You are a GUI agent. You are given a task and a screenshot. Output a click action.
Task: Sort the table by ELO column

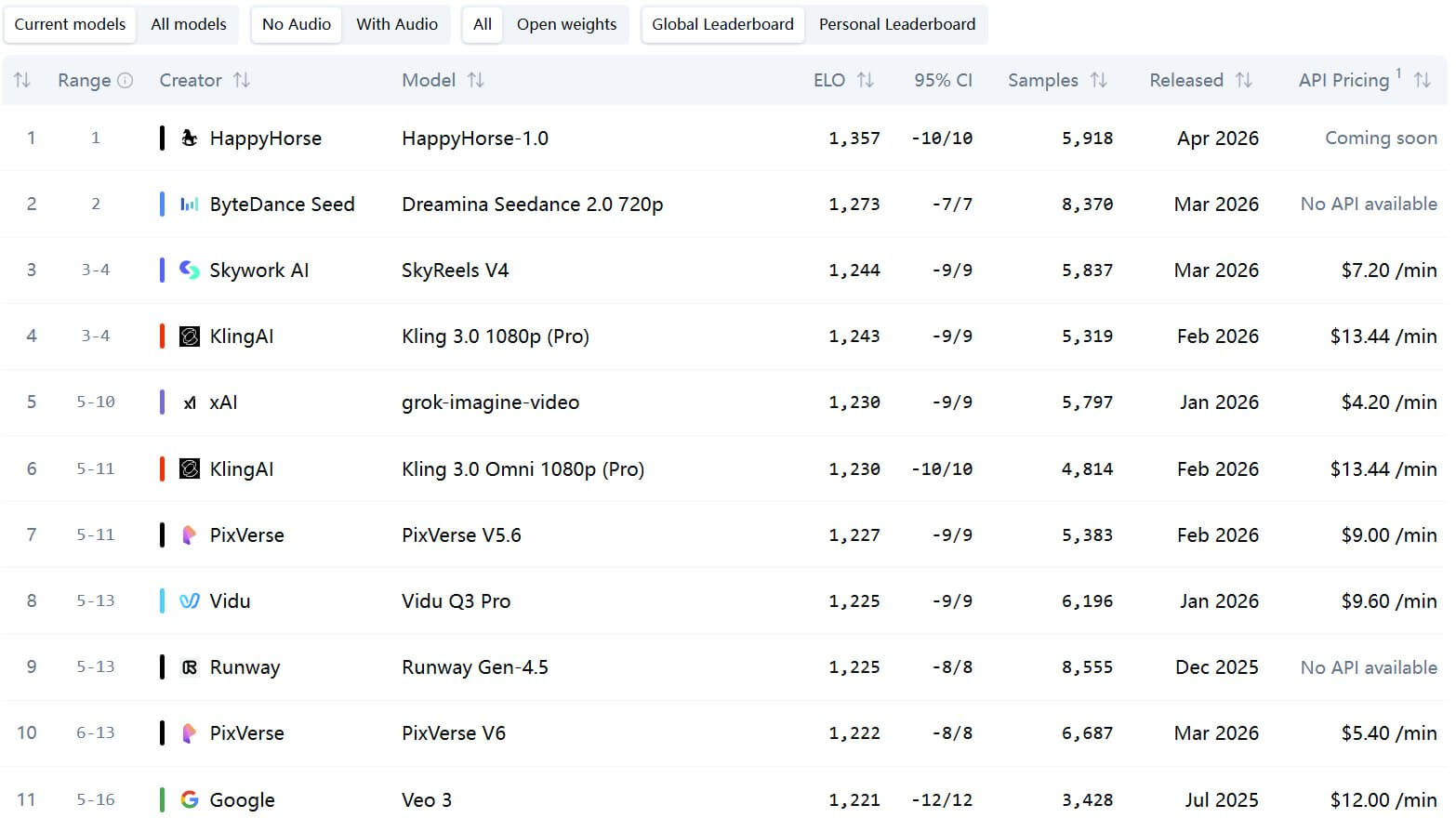[x=865, y=81]
